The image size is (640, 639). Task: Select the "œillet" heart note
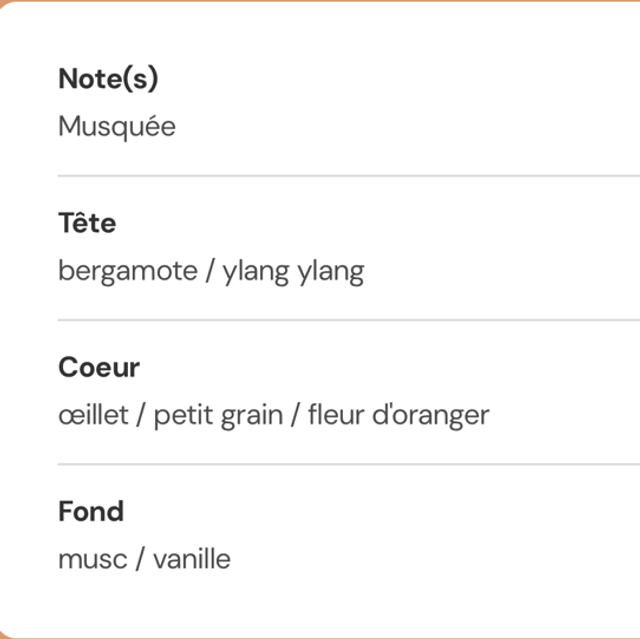click(x=94, y=415)
